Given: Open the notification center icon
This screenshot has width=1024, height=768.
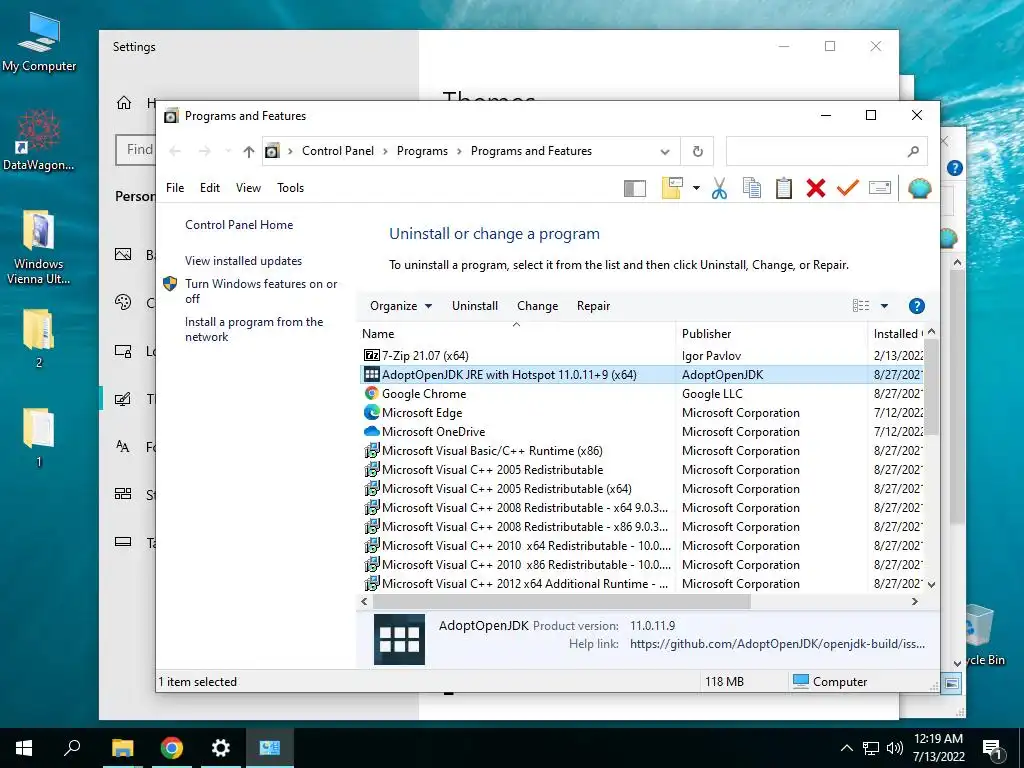Looking at the screenshot, I should tap(992, 749).
